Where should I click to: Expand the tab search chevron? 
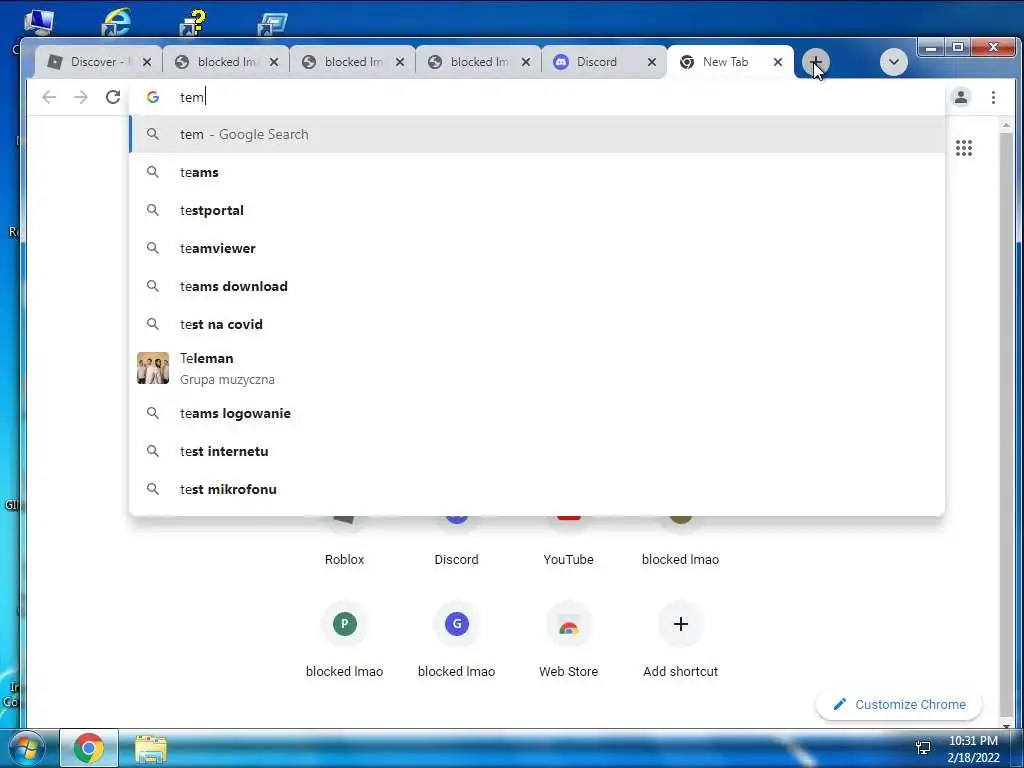click(893, 63)
